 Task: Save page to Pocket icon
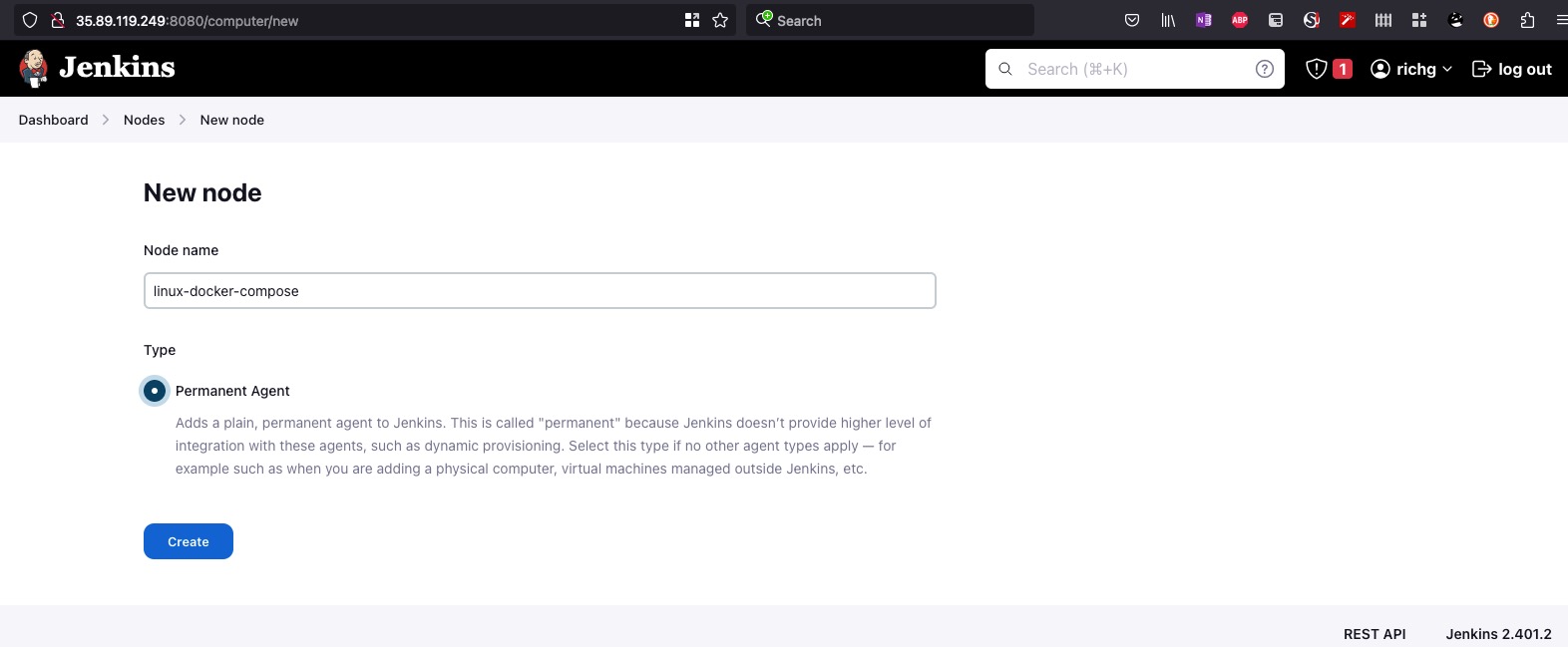click(x=1132, y=20)
